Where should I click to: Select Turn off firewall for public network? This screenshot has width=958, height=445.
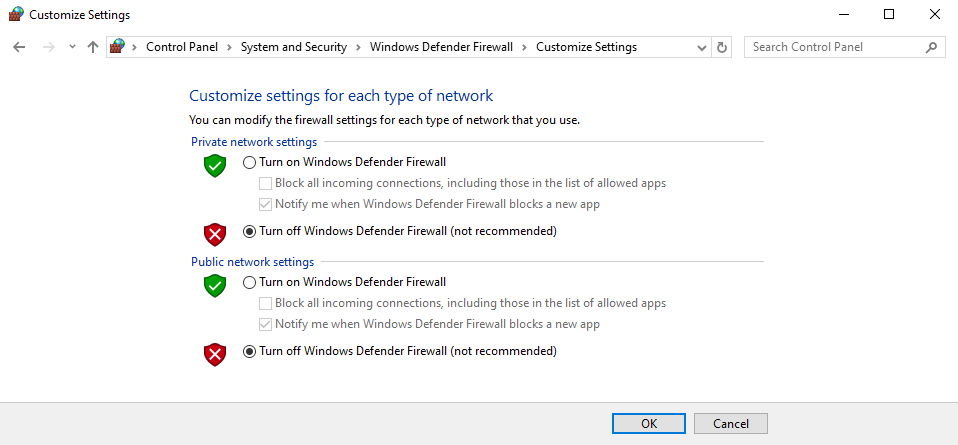250,351
